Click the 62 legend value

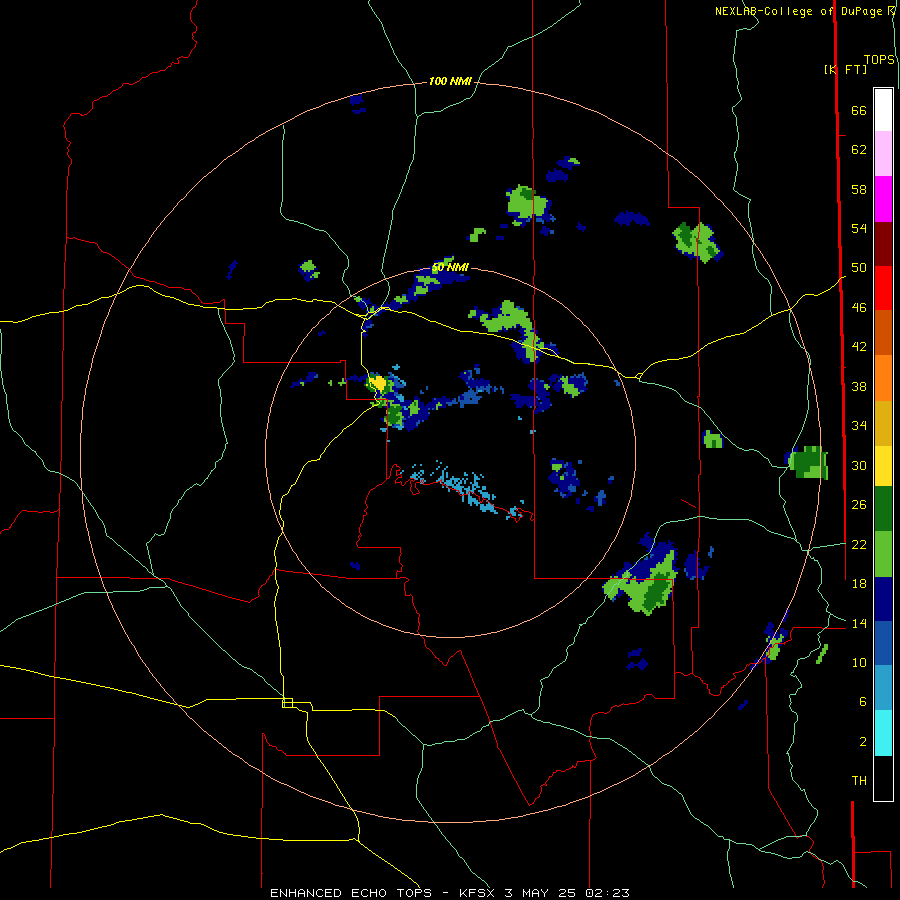pos(859,150)
